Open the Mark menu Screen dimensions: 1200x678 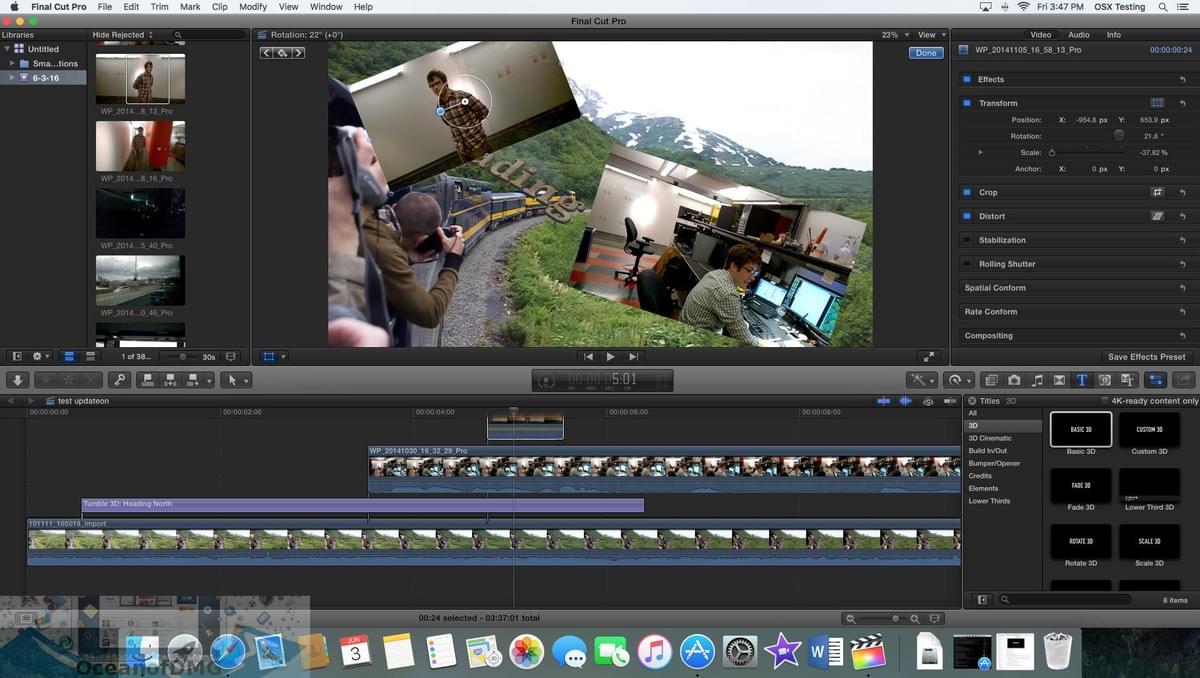pyautogui.click(x=190, y=7)
